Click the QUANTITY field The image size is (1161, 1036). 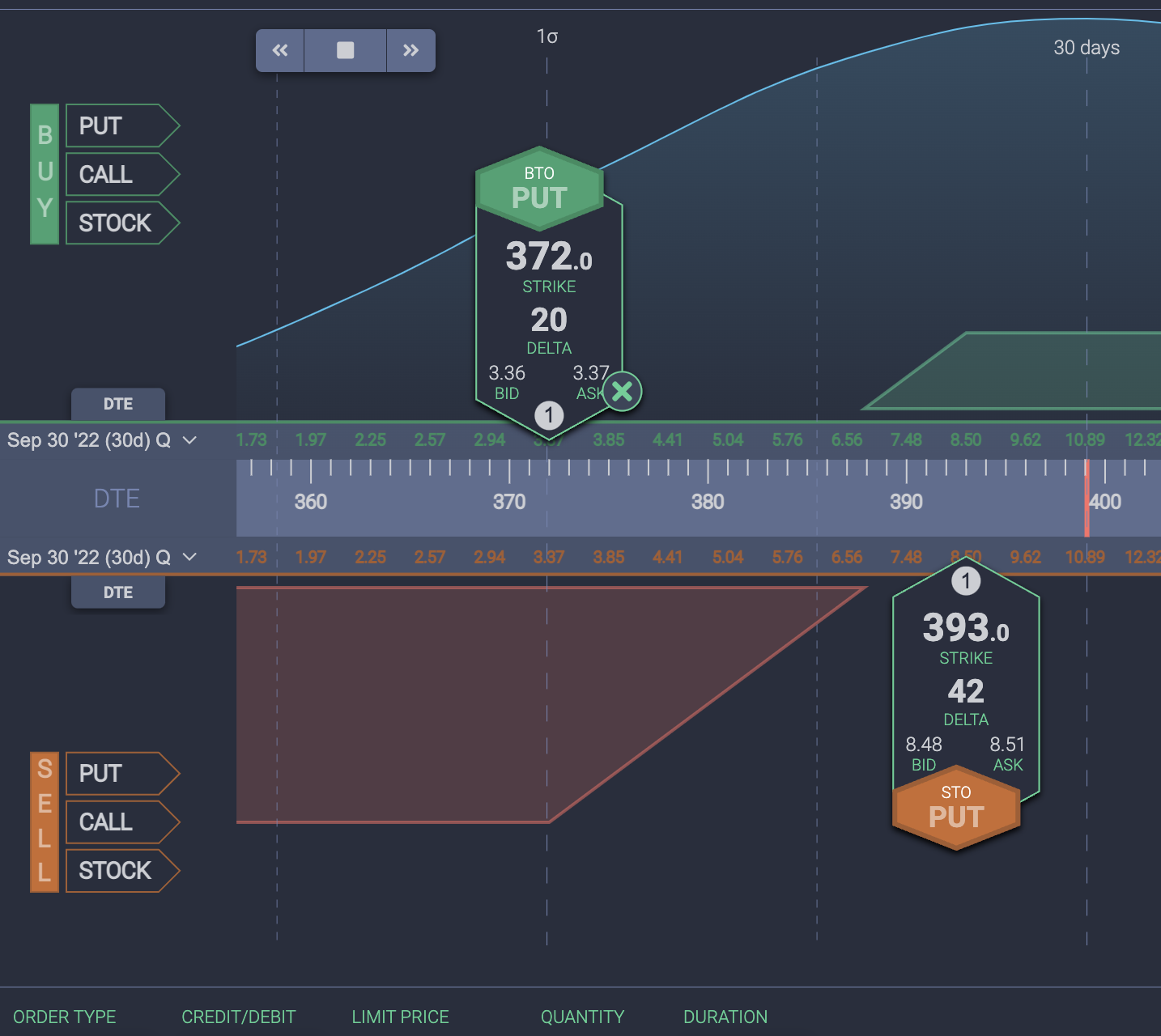click(x=582, y=1017)
